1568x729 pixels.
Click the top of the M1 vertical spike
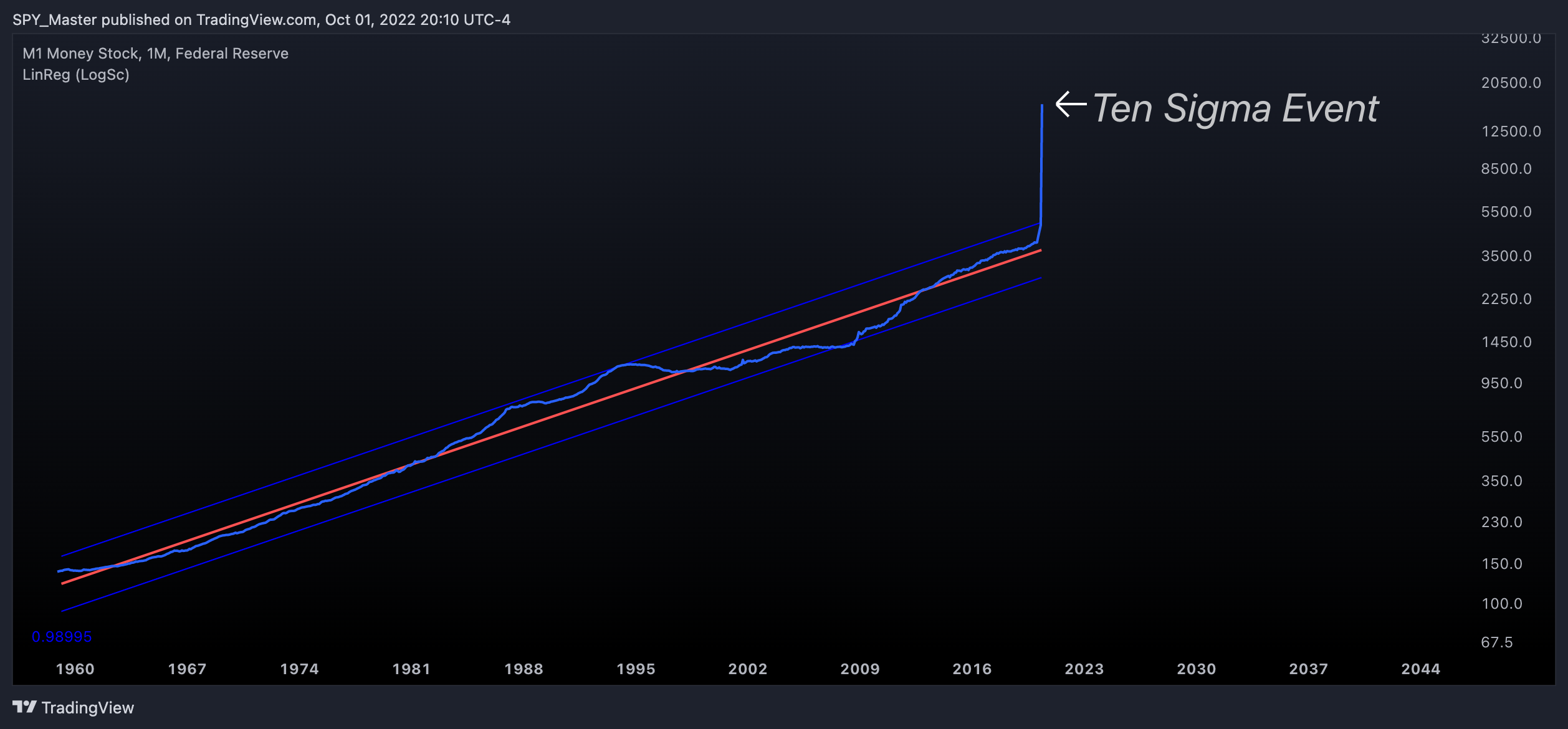pyautogui.click(x=1042, y=107)
